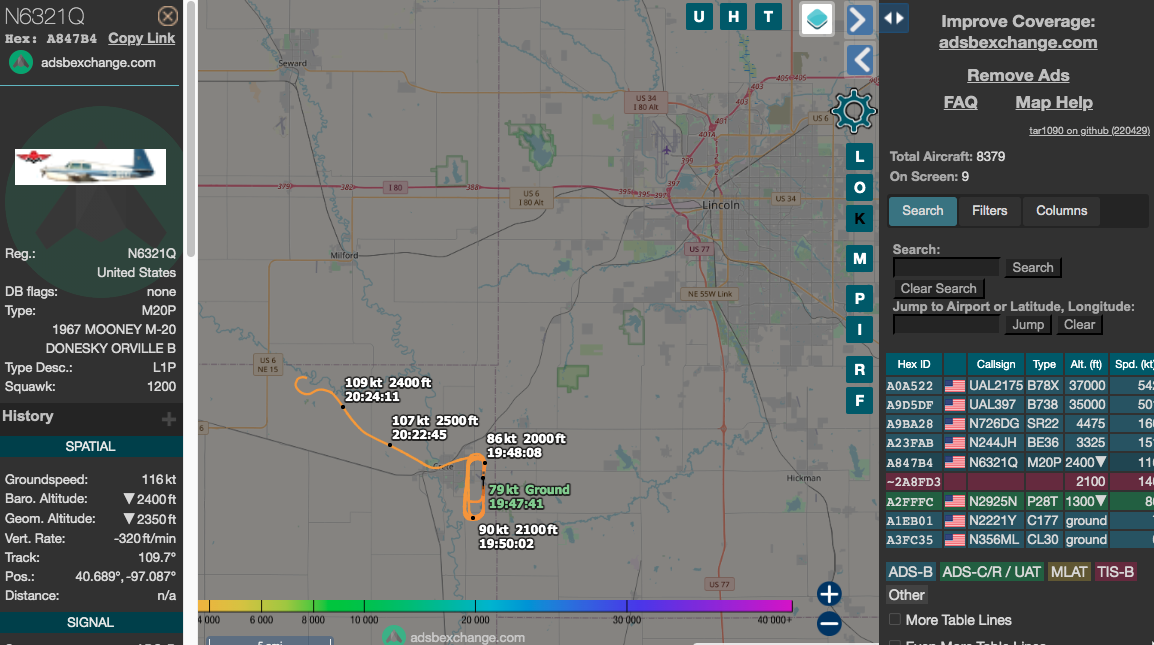
Task: Click the TIS-B legend label
Action: [x=1115, y=572]
